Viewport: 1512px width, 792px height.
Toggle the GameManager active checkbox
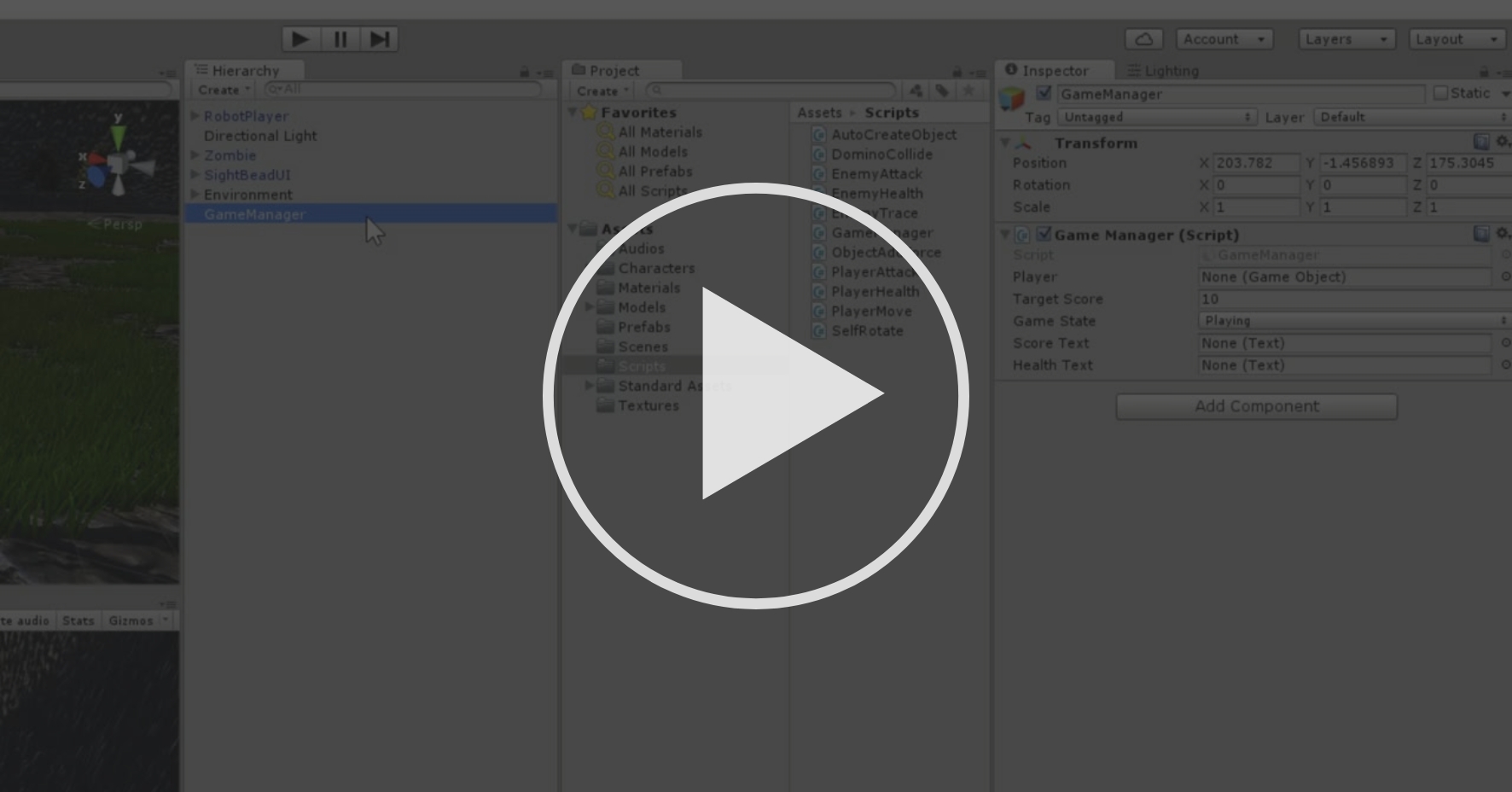(1044, 94)
